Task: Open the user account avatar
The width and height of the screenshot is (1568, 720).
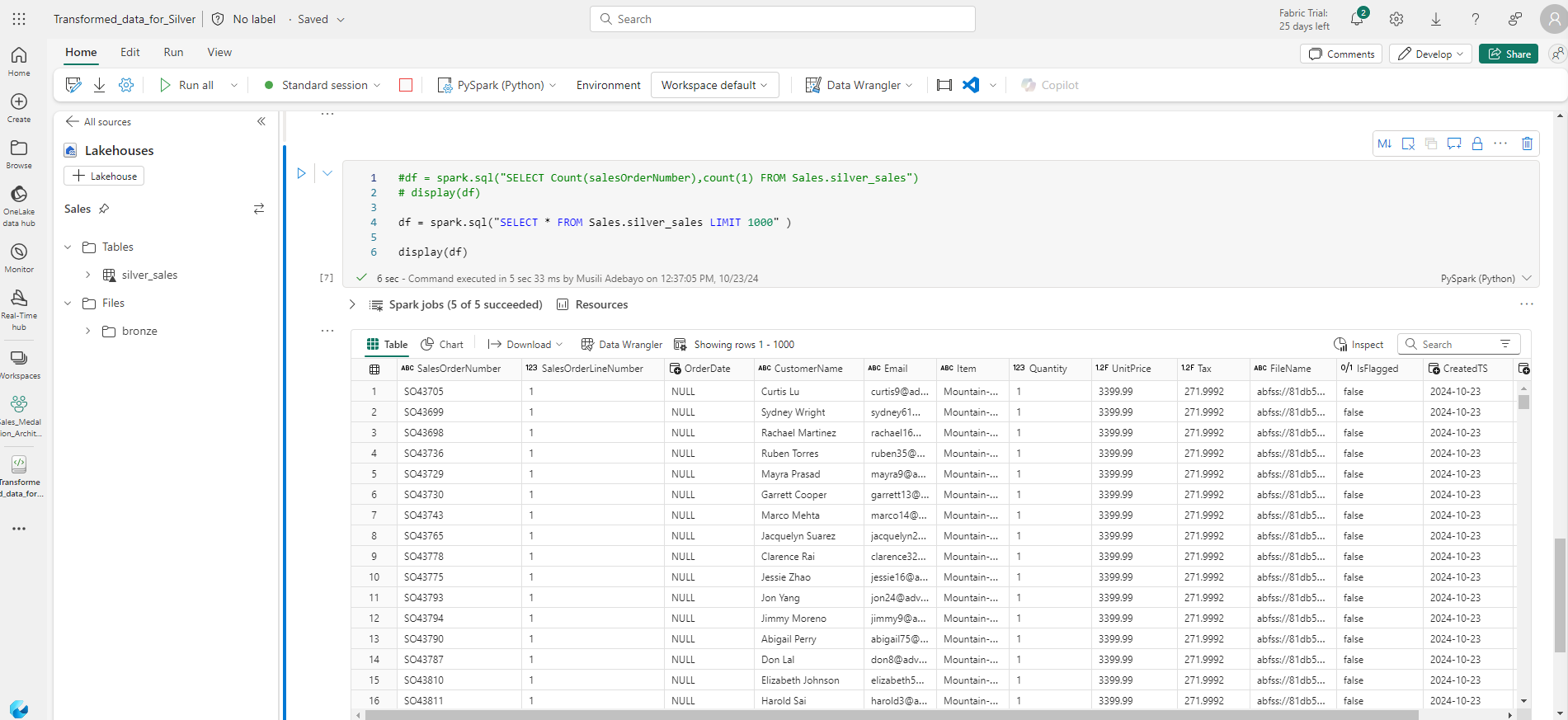Action: [x=1553, y=18]
